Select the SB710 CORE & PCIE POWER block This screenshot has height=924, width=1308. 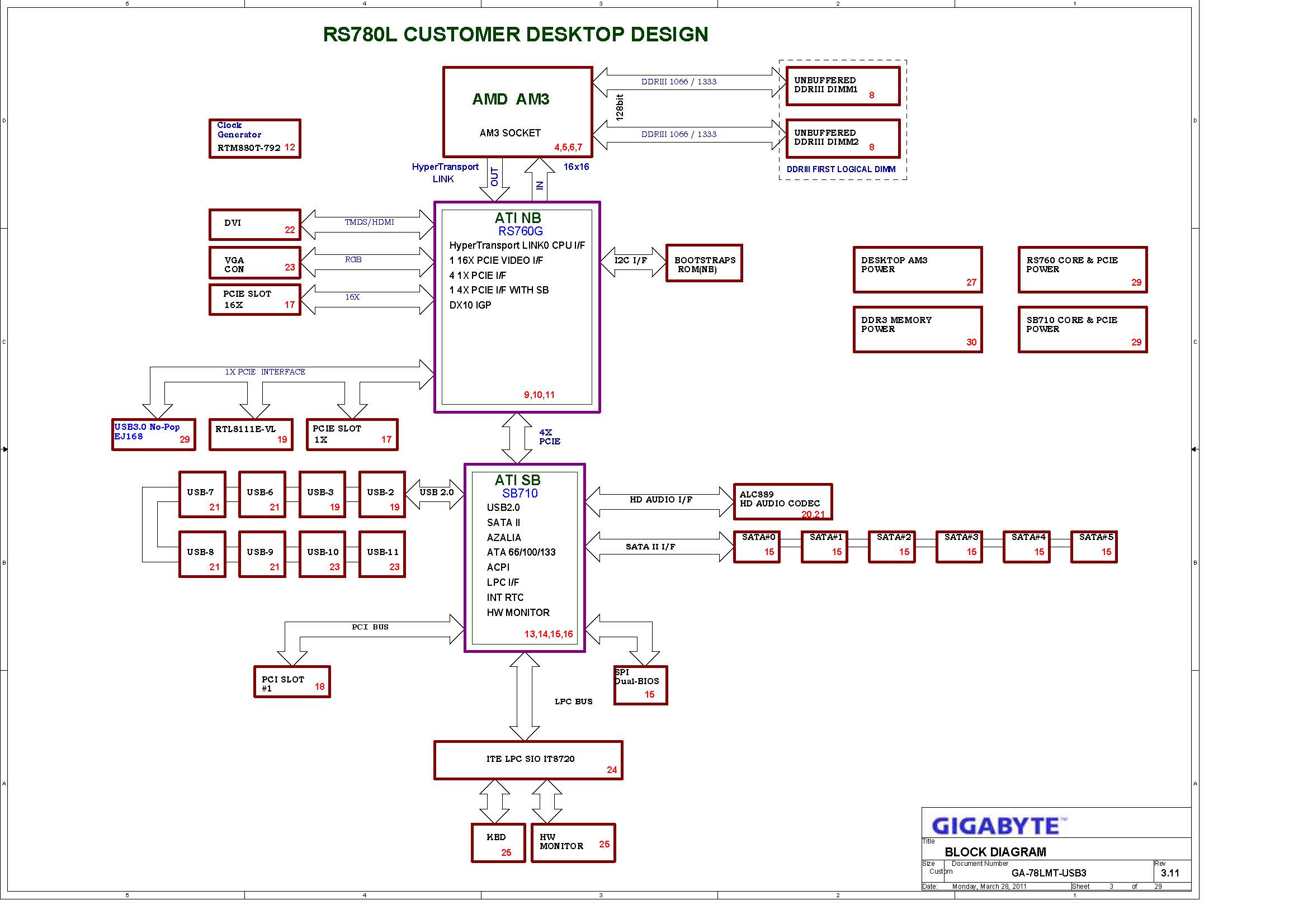tap(1083, 330)
